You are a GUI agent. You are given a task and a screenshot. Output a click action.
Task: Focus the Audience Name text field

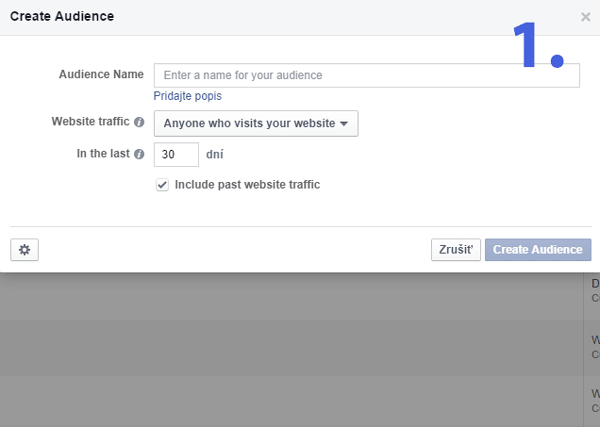(x=366, y=75)
